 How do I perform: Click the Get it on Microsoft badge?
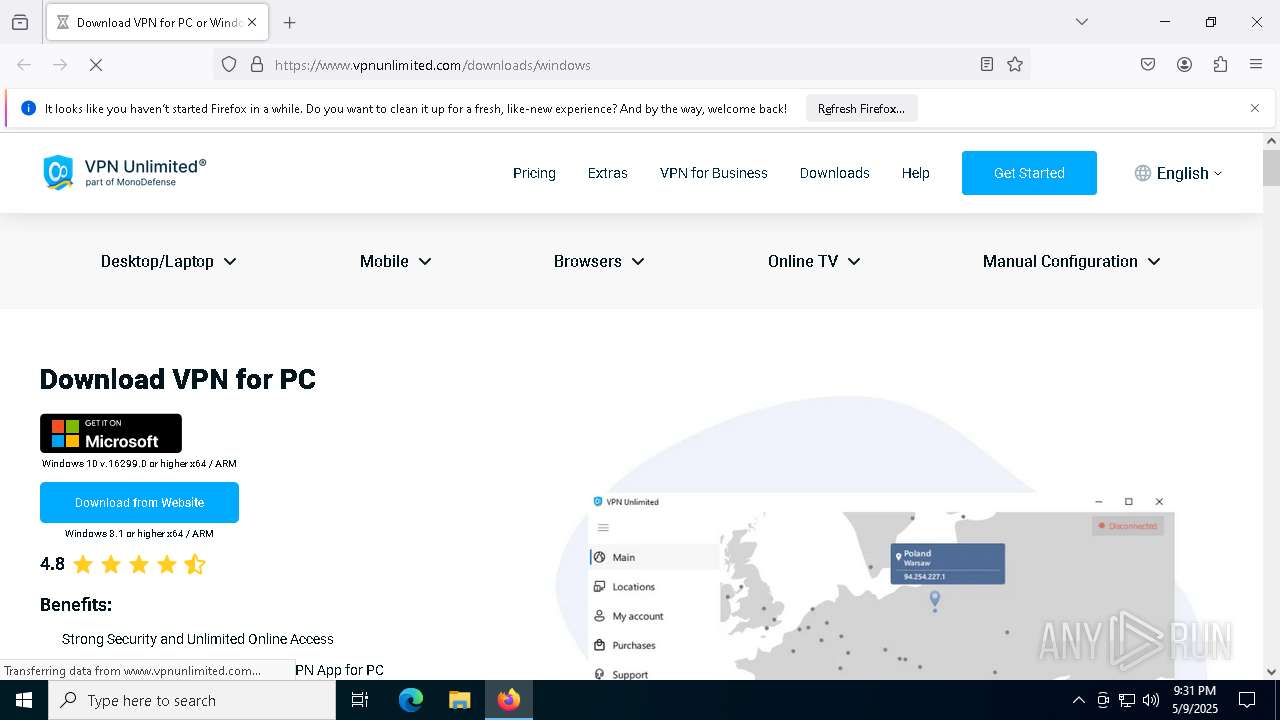111,433
